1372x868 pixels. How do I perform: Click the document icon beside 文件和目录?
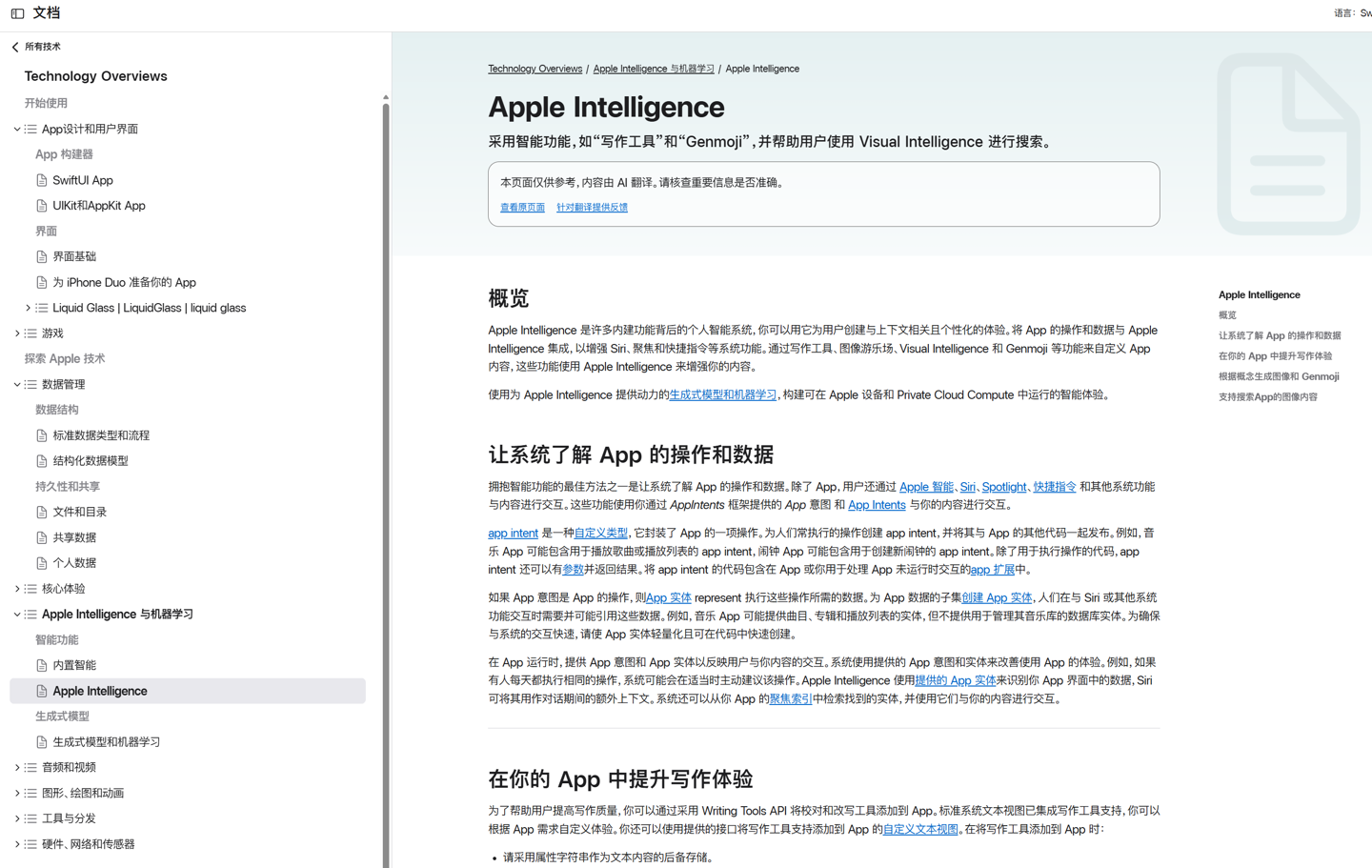pos(42,512)
